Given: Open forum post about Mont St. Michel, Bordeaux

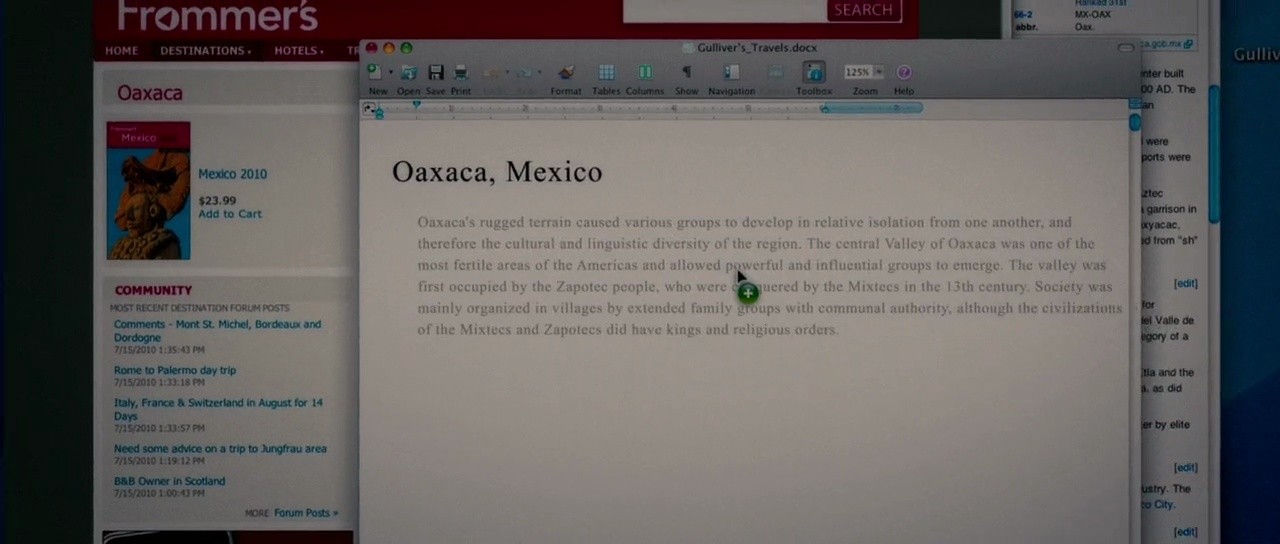Looking at the screenshot, I should coord(218,331).
